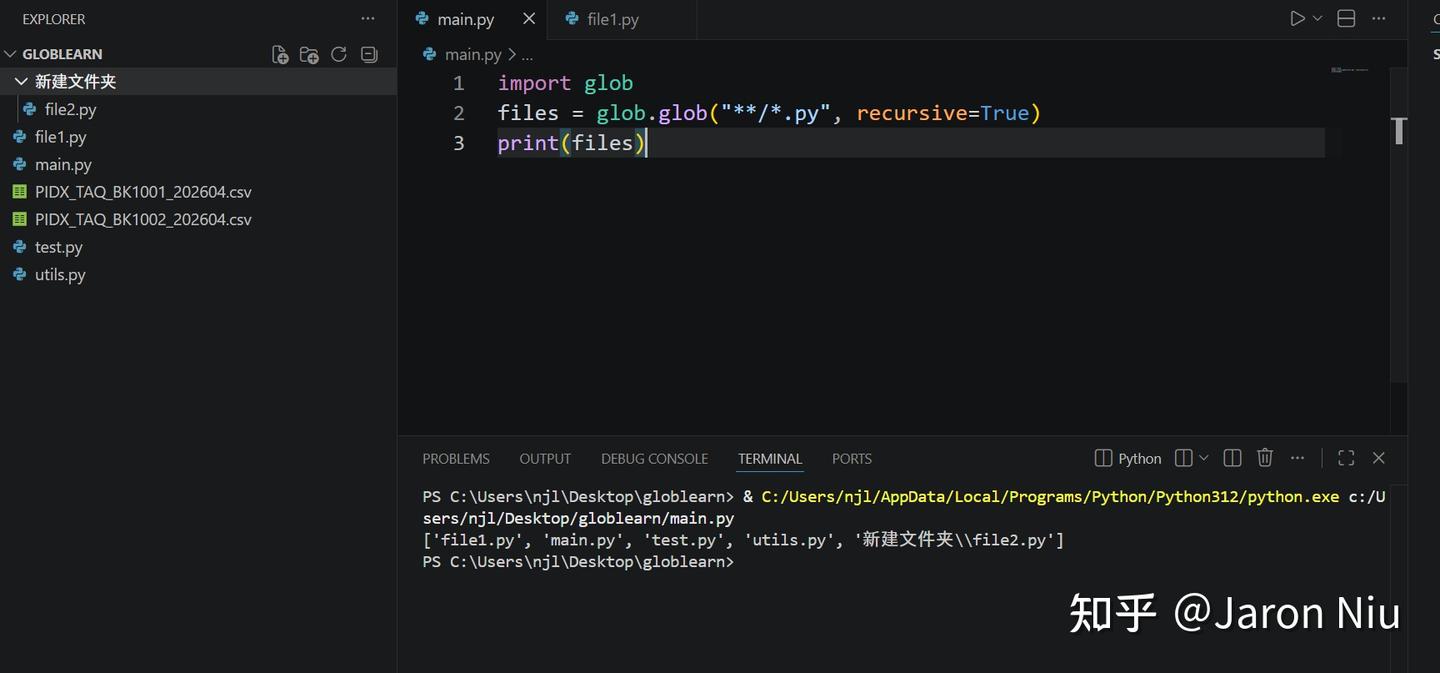Image resolution: width=1440 pixels, height=673 pixels.
Task: Refresh the Explorer file tree
Action: pyautogui.click(x=339, y=54)
